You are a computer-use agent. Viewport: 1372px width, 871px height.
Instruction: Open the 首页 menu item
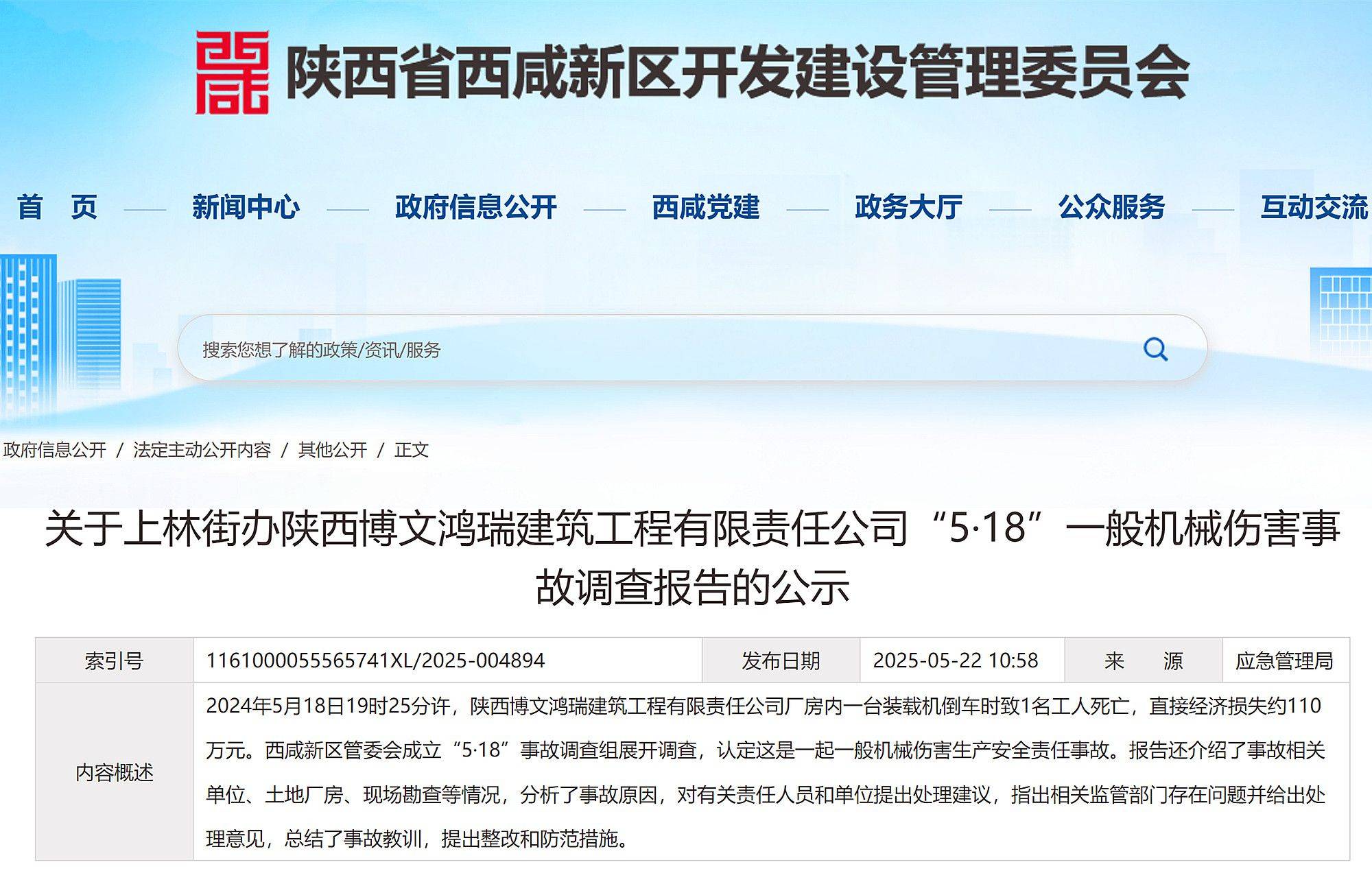point(57,207)
